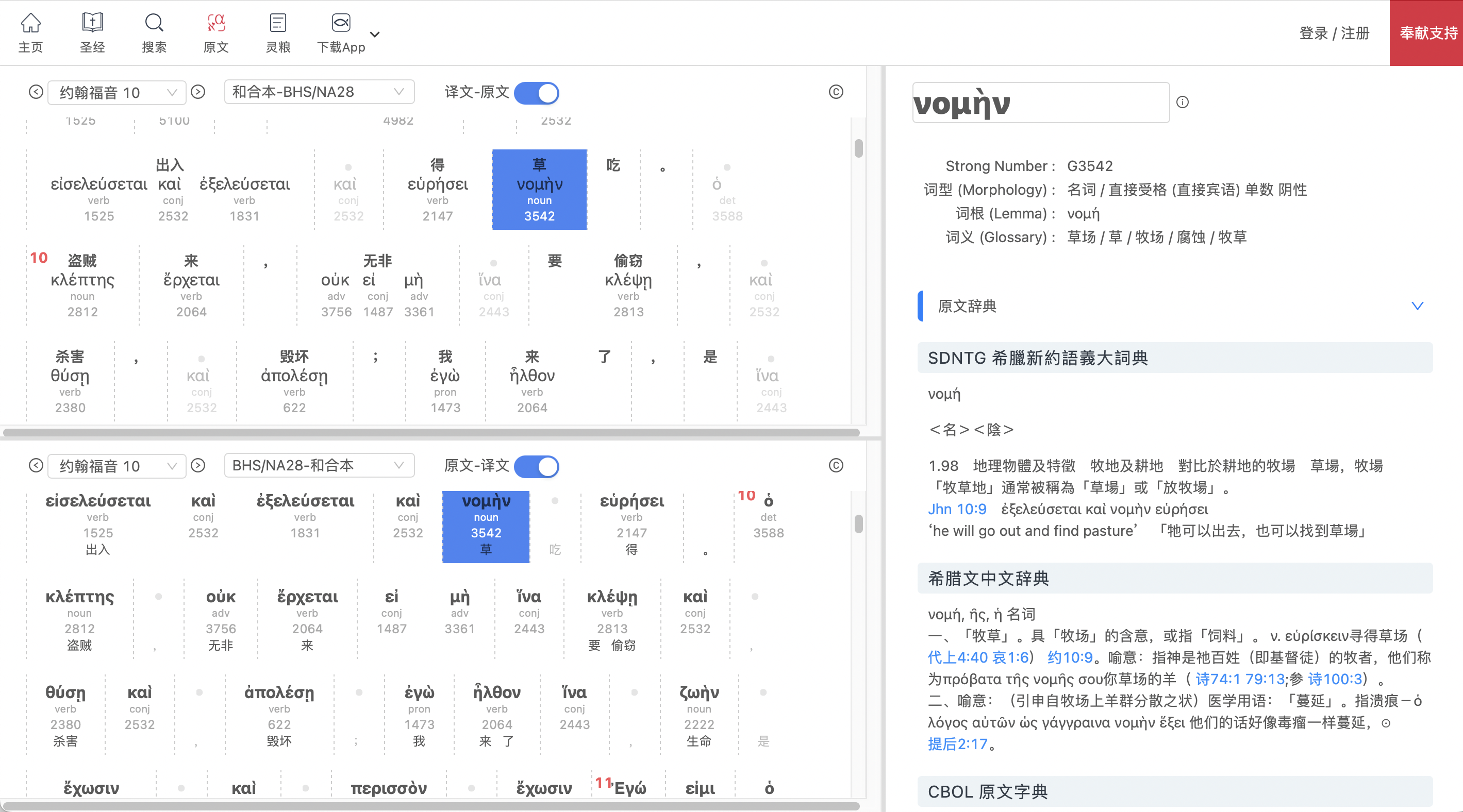Go to the 主页 home icon
1463x812 pixels.
pyautogui.click(x=30, y=33)
